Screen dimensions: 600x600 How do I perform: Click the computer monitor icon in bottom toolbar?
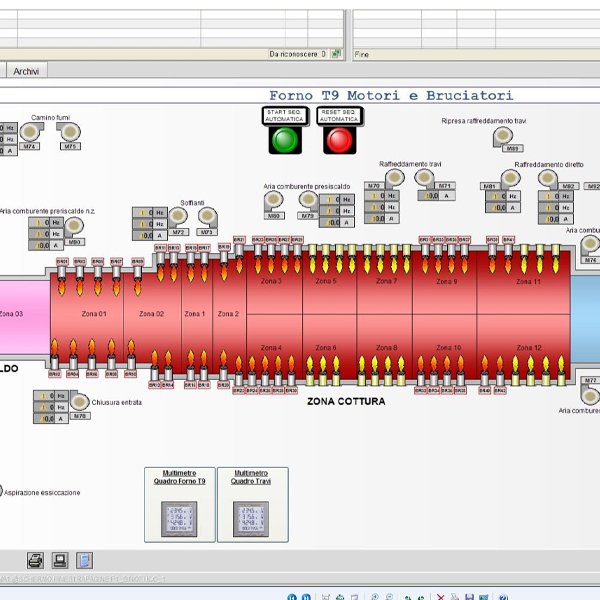pyautogui.click(x=60, y=560)
